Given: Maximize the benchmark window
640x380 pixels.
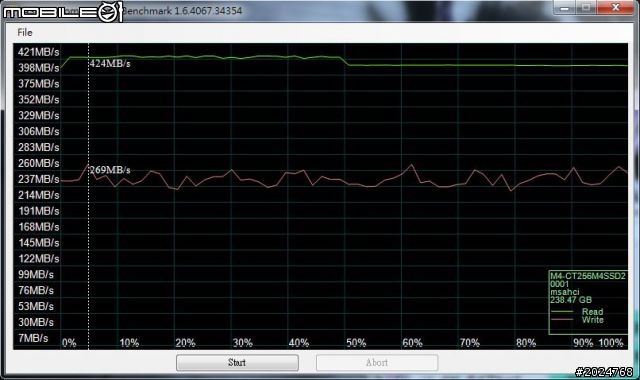Looking at the screenshot, I should pyautogui.click(x=586, y=8).
